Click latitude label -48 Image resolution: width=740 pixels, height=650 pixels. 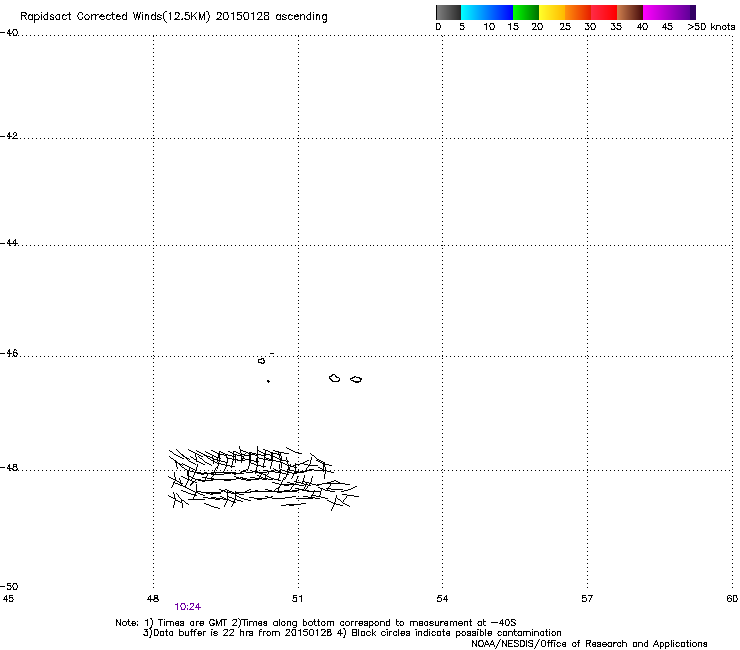point(9,467)
